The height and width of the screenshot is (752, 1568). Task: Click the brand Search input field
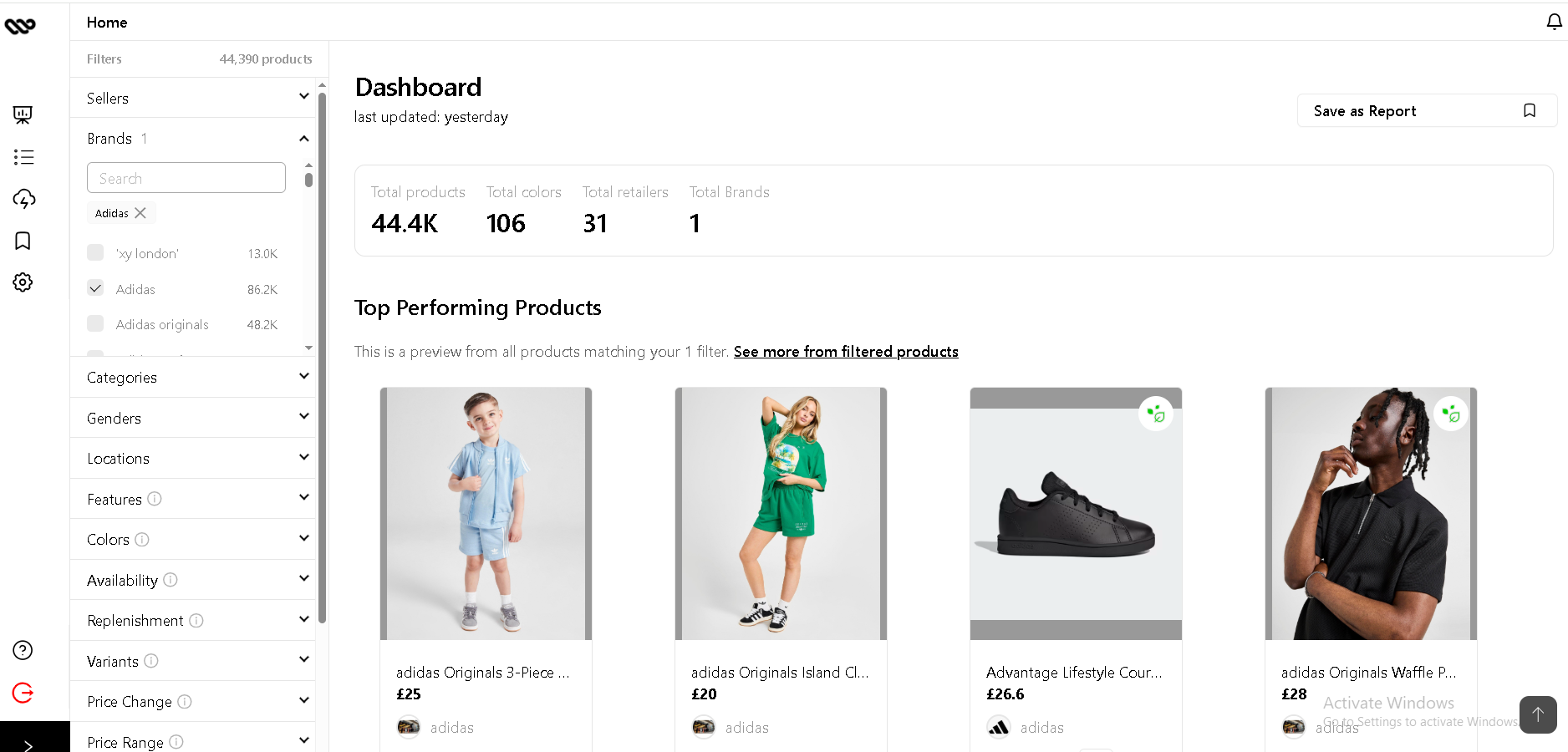coord(186,178)
